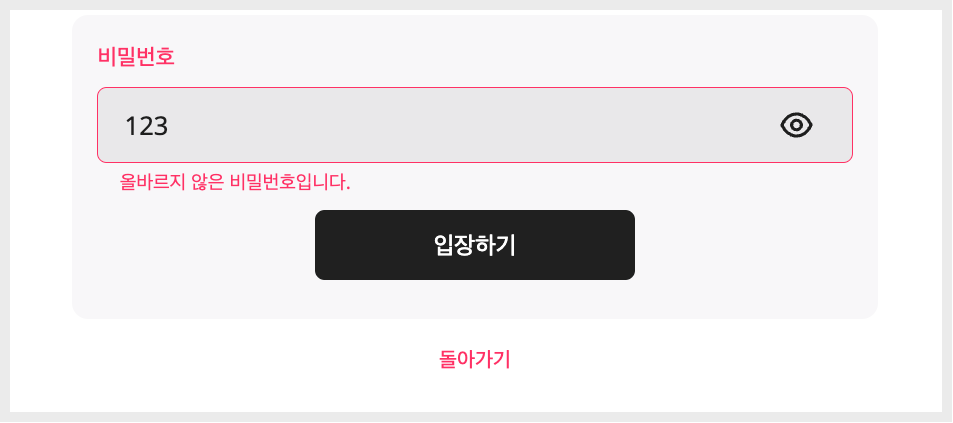
Task: Select the error message 올바르지 않은 비밀번호입니다.
Action: click(x=235, y=181)
